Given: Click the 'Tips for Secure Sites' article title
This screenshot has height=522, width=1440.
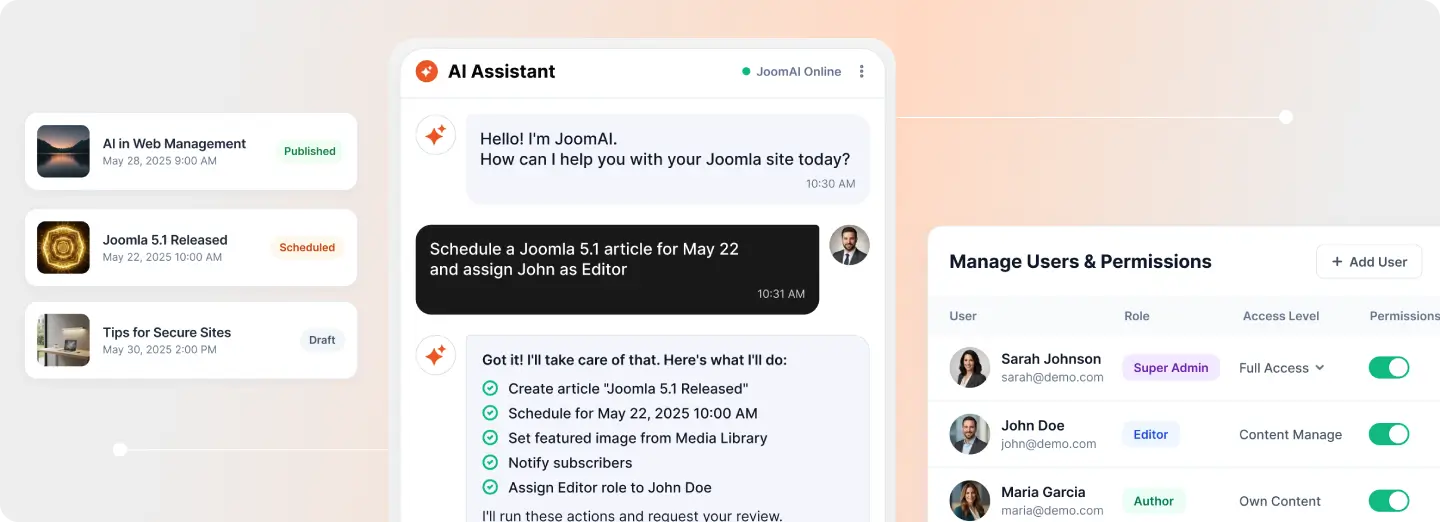Looking at the screenshot, I should point(167,332).
